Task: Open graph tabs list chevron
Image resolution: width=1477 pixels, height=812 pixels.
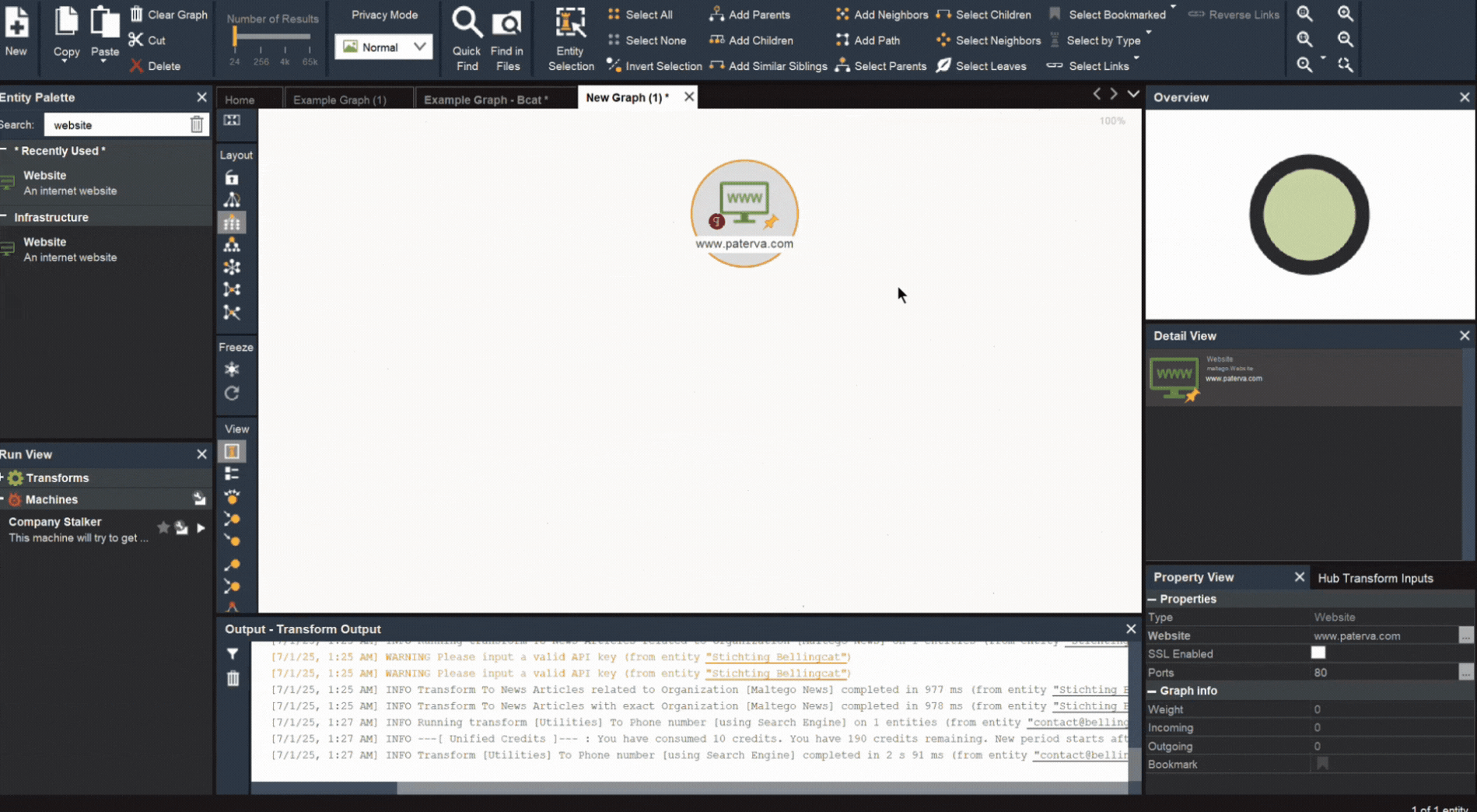Action: (1133, 94)
